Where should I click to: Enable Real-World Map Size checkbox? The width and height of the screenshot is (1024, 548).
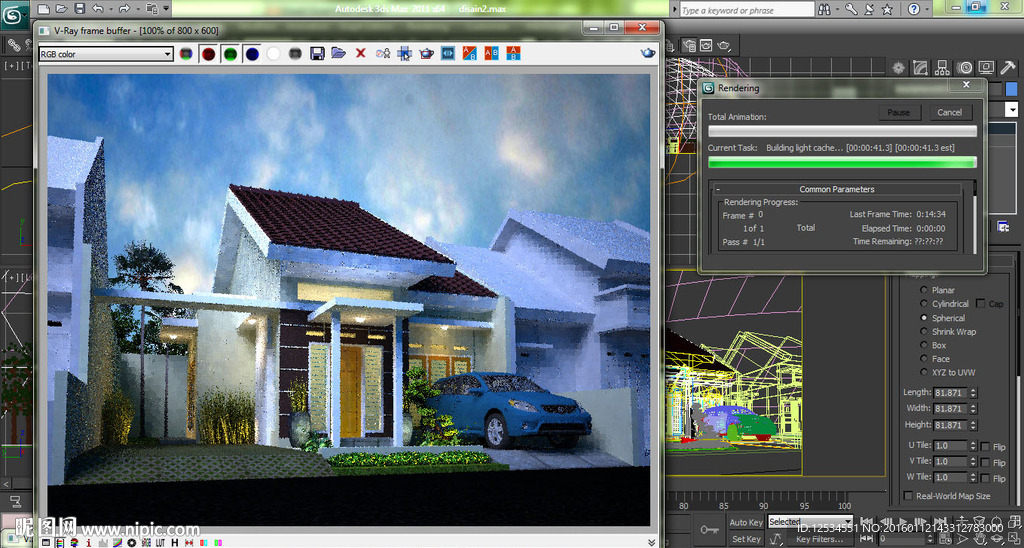[x=907, y=496]
